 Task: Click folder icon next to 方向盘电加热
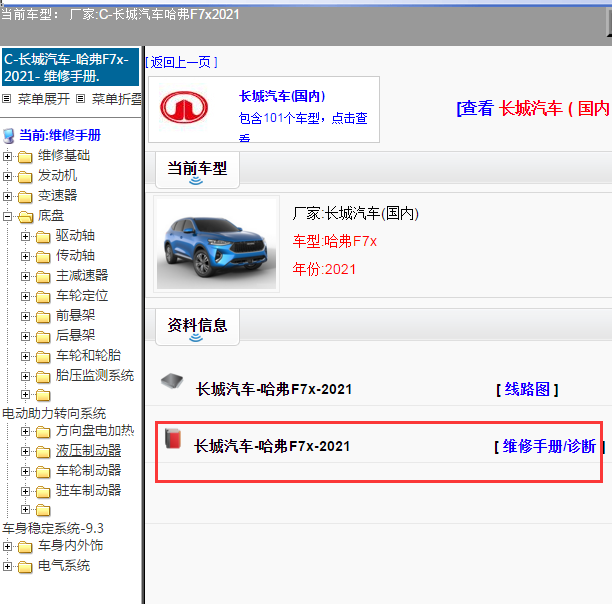click(43, 432)
